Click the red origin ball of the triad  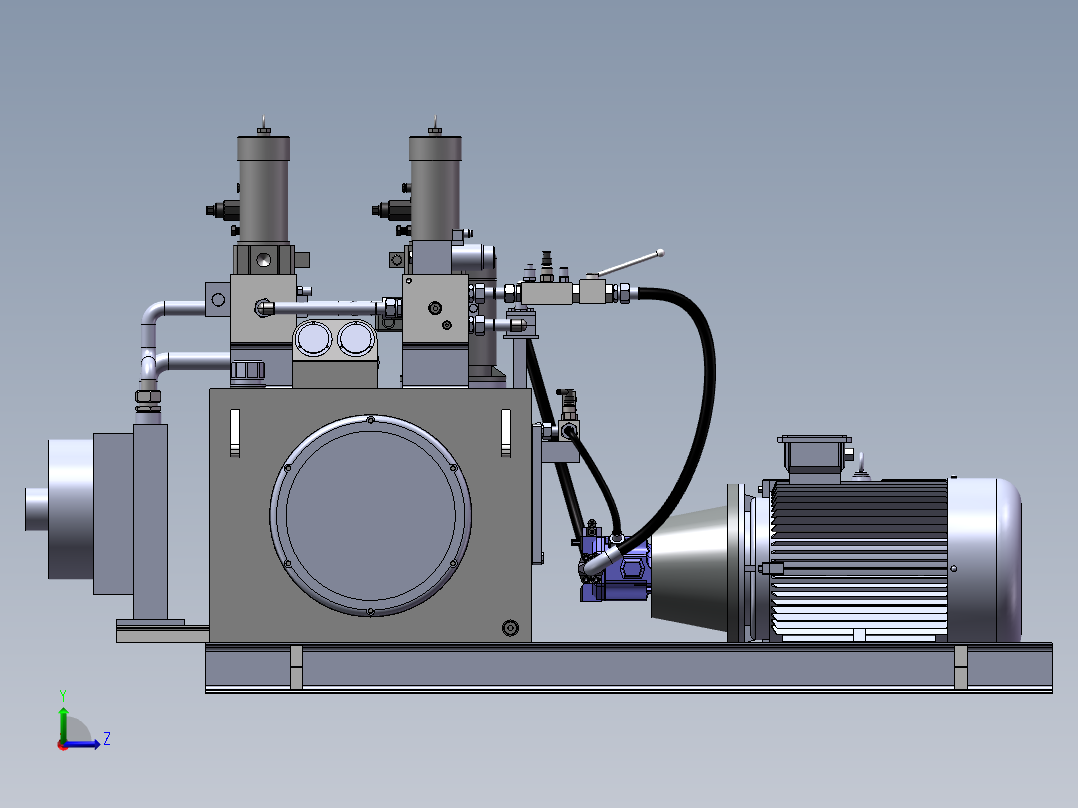(62, 745)
